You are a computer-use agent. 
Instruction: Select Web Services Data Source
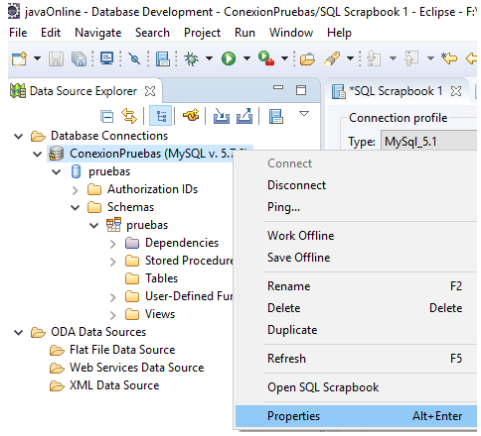point(137,367)
